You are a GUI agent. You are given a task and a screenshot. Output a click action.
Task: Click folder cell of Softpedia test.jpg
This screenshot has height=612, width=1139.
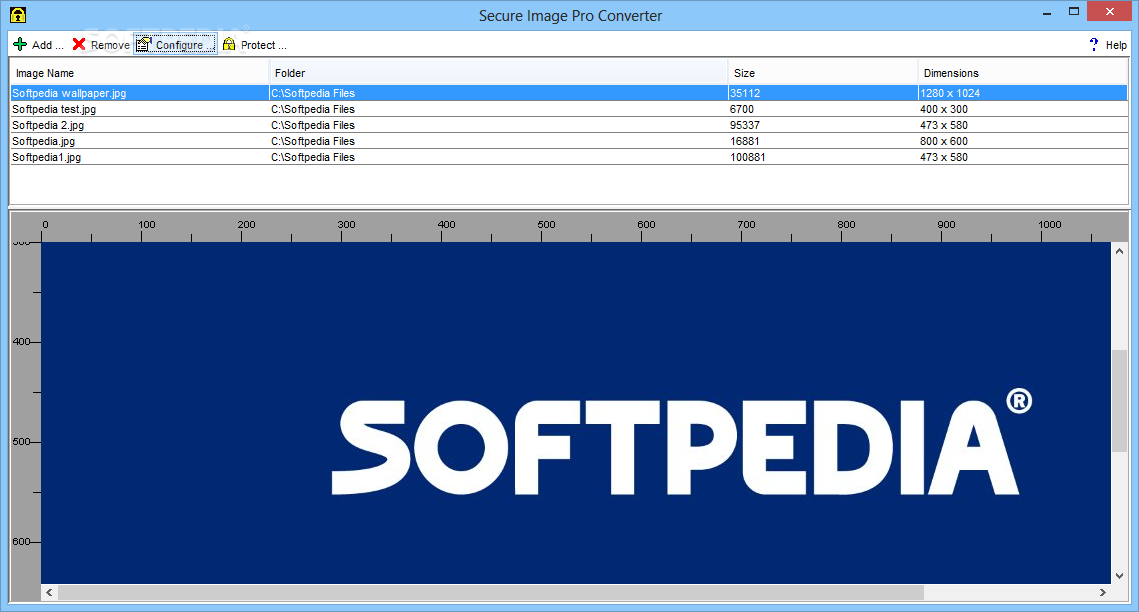point(313,109)
